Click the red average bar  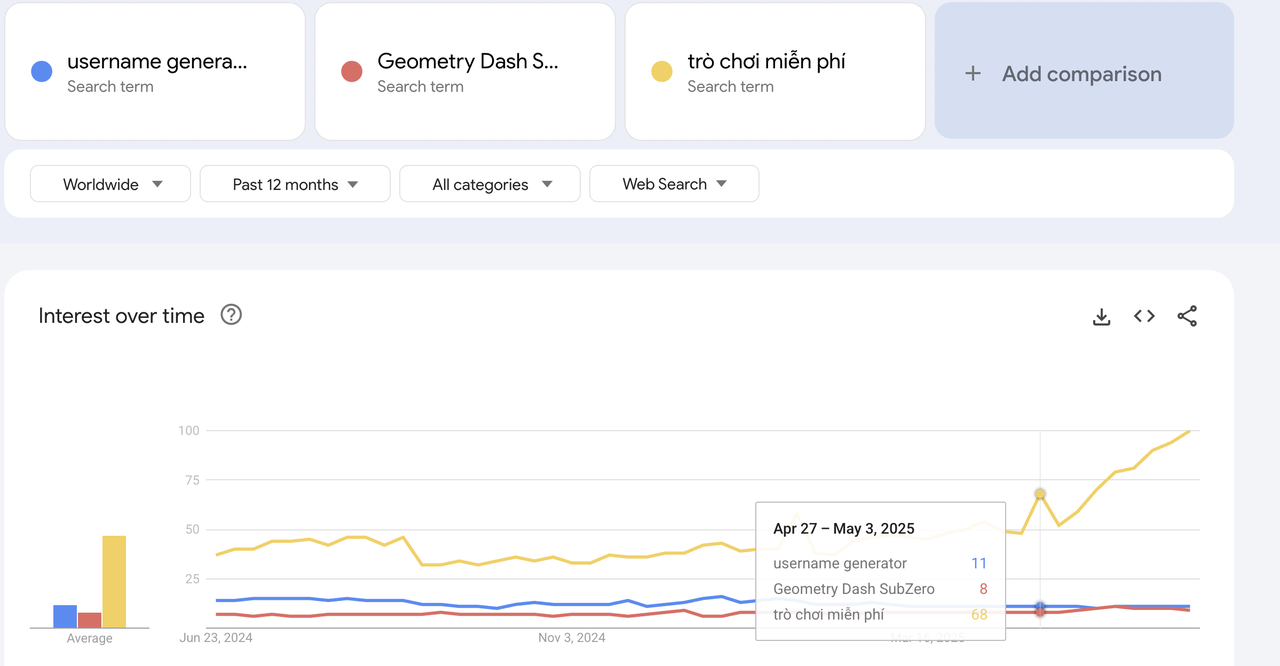(90, 620)
